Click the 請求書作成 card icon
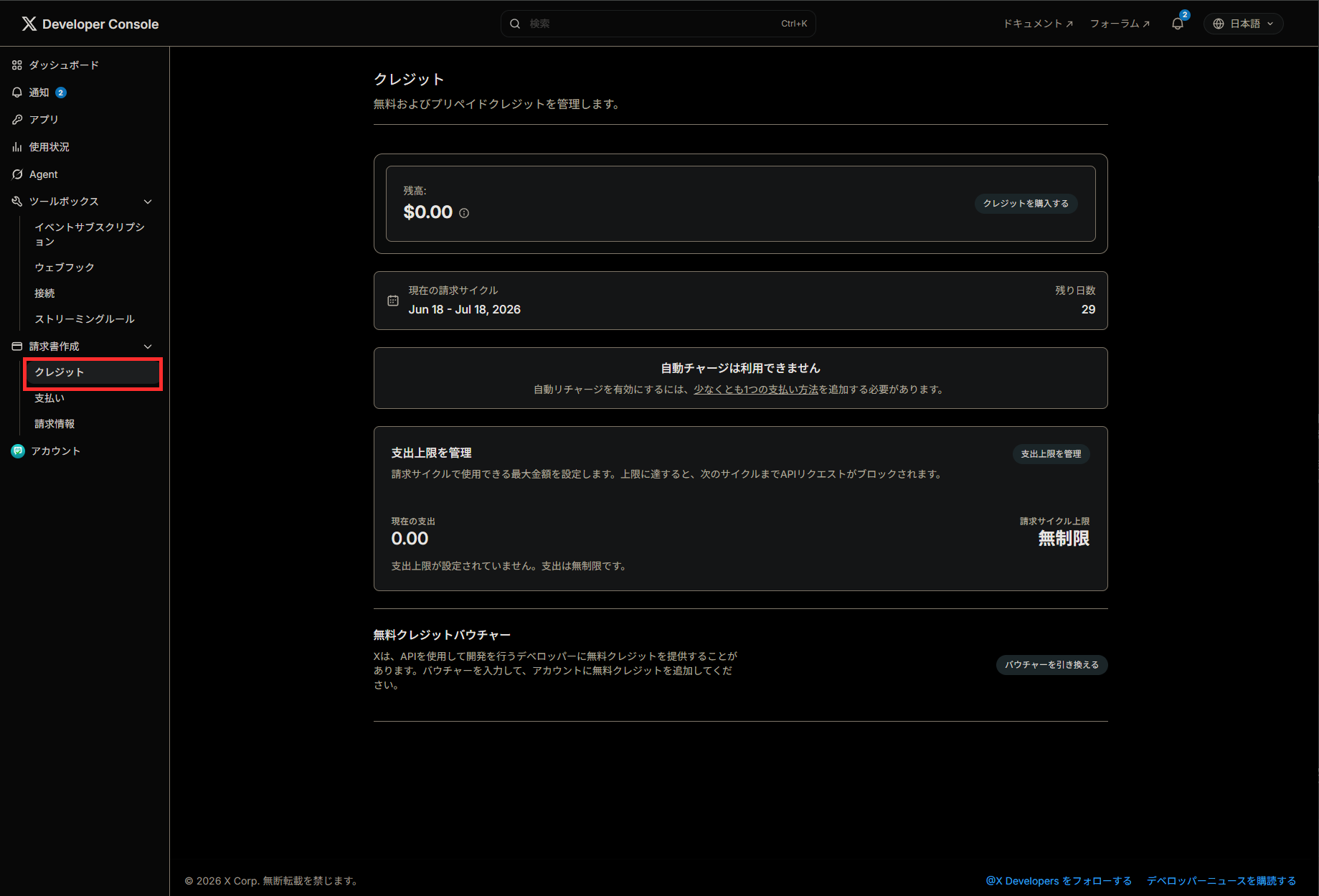The width and height of the screenshot is (1319, 896). [17, 346]
